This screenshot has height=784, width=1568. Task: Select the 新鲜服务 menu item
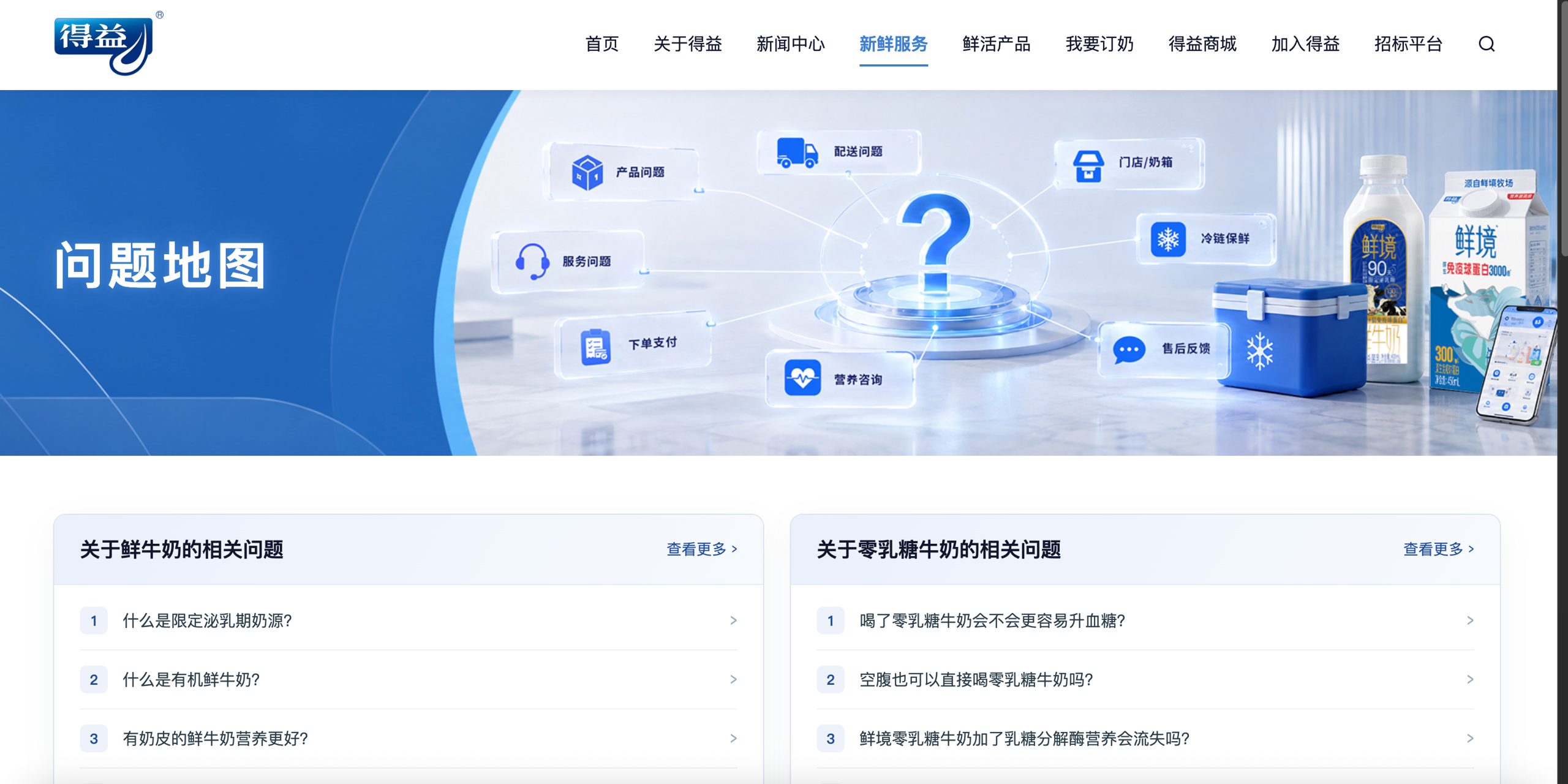pyautogui.click(x=893, y=44)
